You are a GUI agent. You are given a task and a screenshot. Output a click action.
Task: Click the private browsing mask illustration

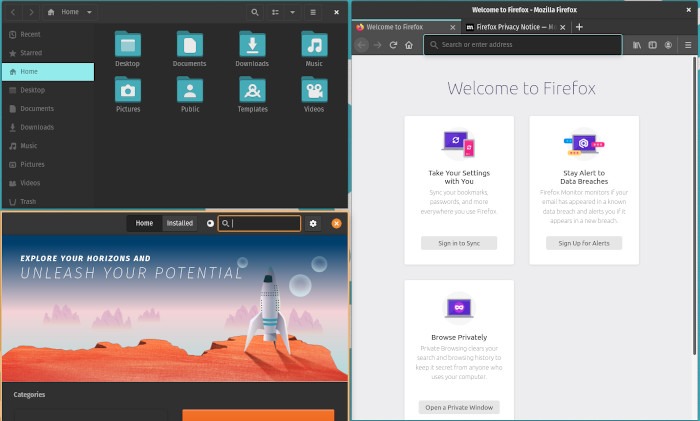click(x=459, y=308)
